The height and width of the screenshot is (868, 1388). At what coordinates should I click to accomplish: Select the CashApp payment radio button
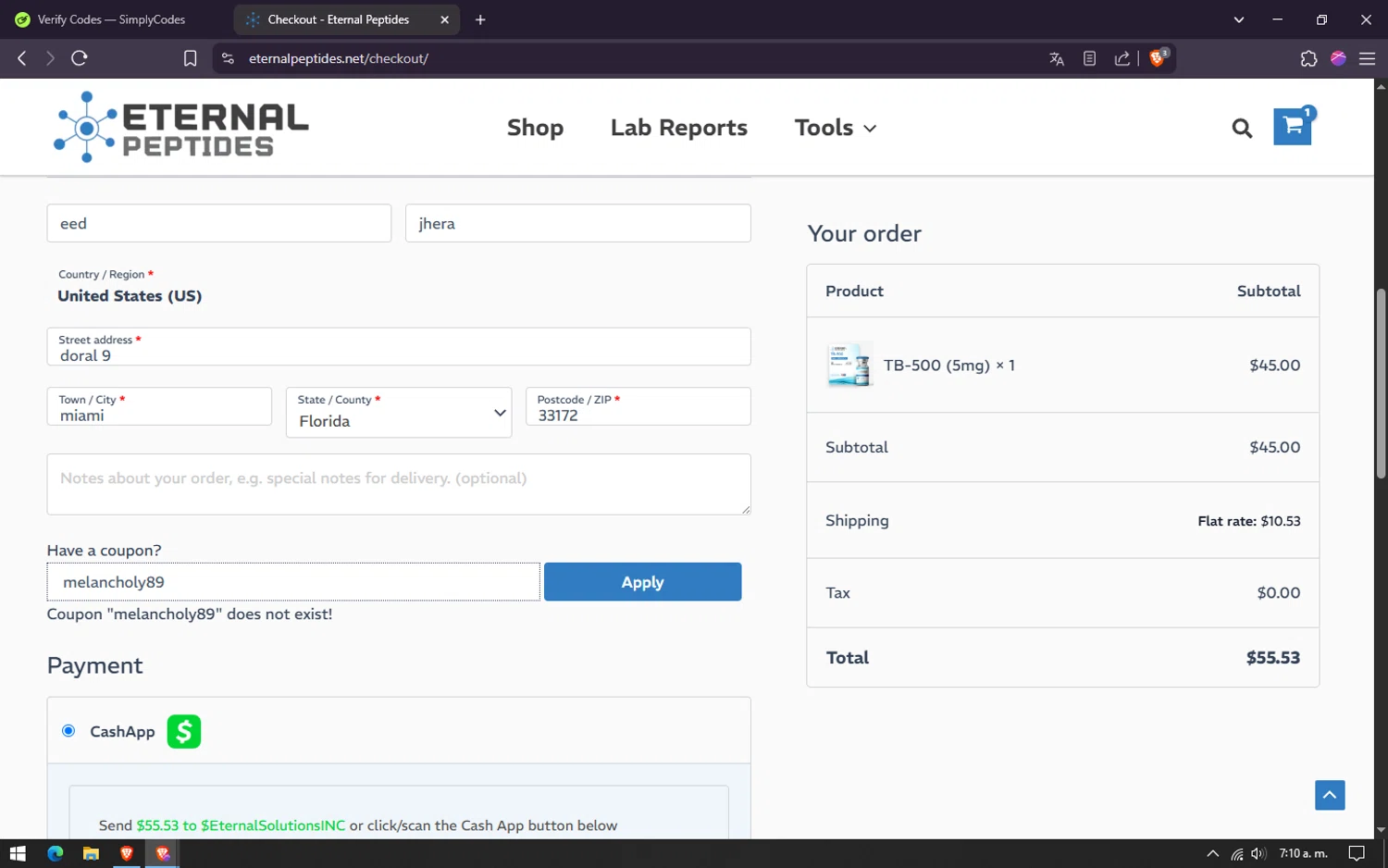(x=68, y=731)
